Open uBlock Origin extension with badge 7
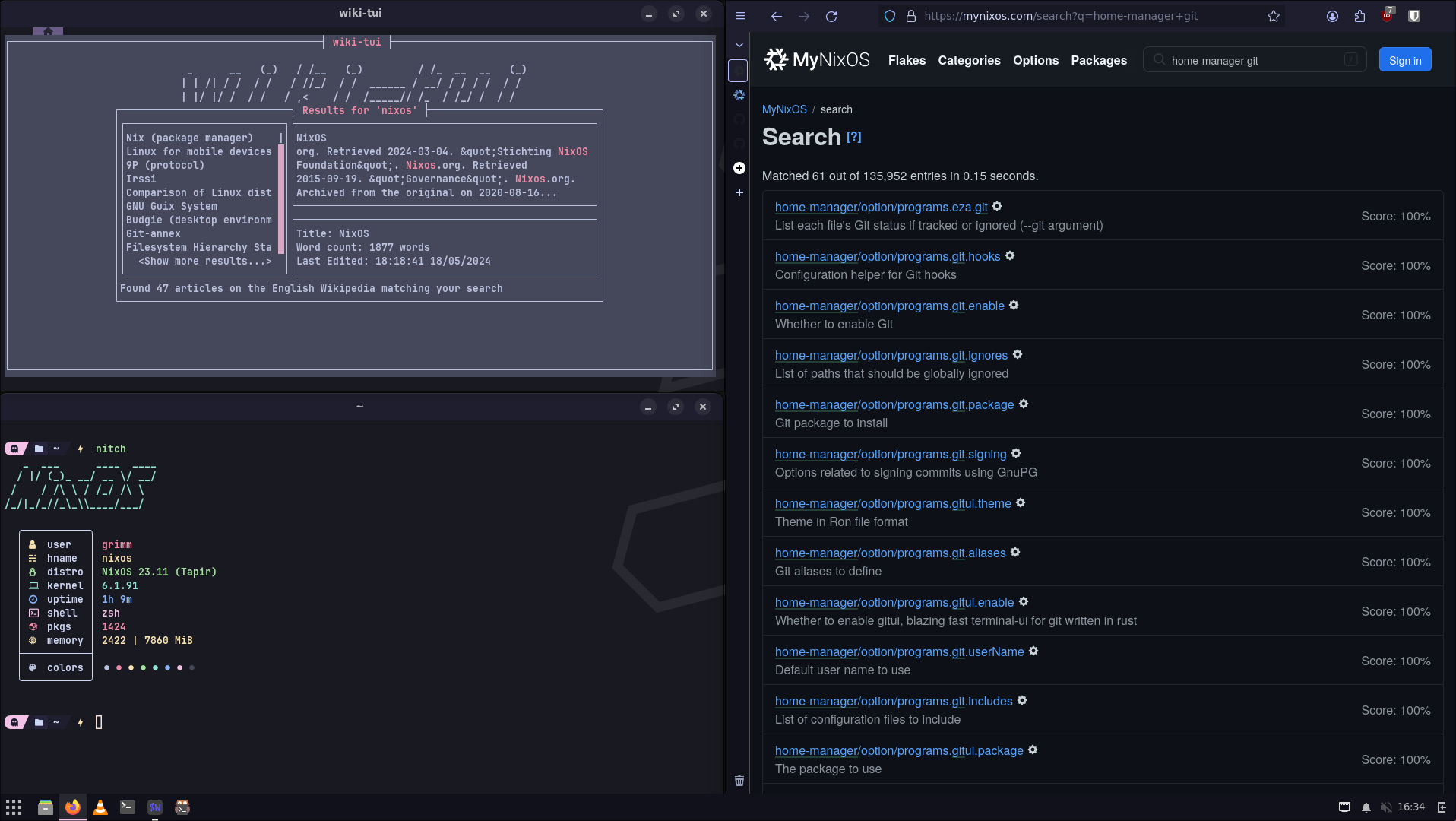 tap(1387, 15)
